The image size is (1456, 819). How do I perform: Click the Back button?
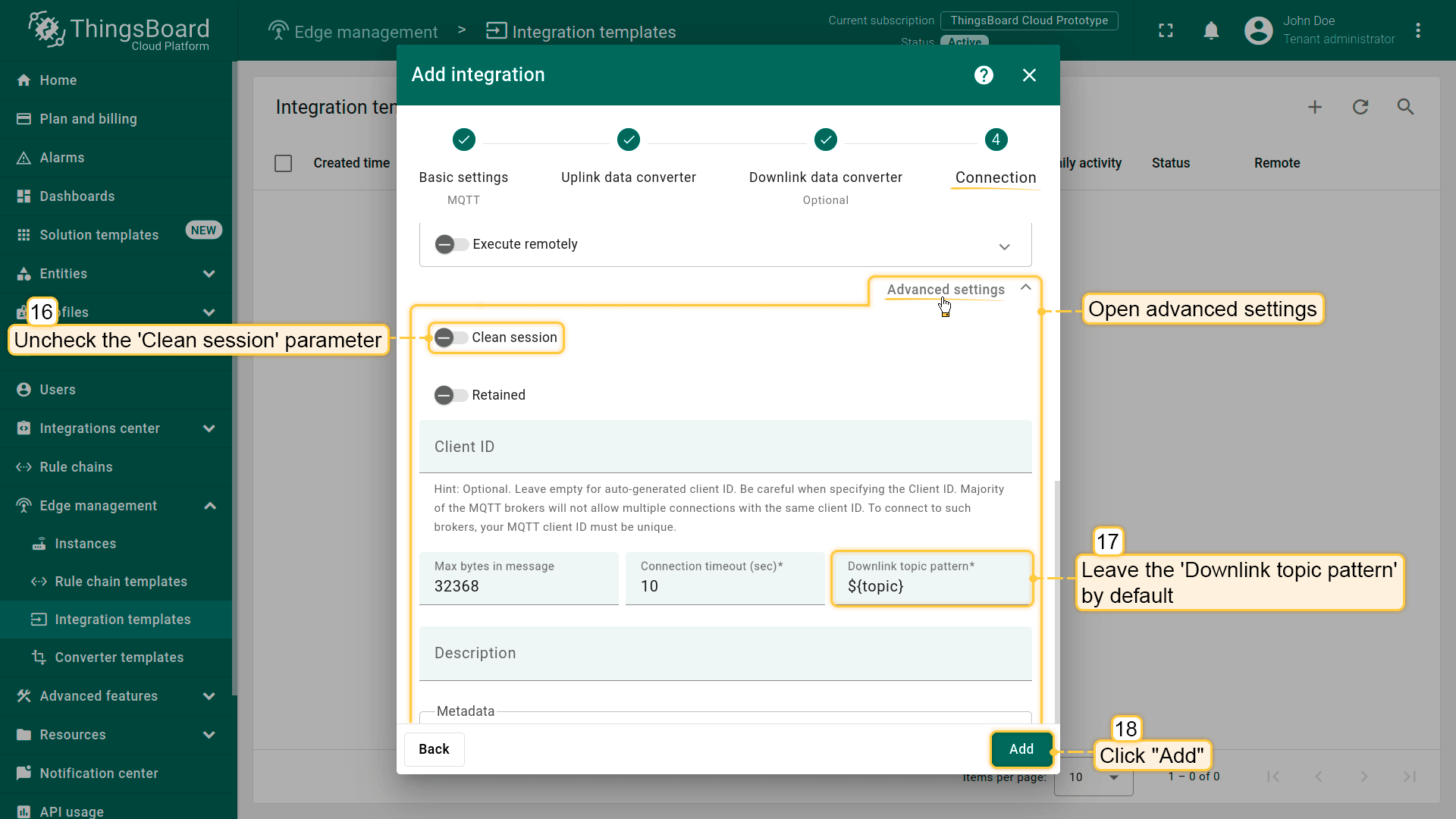point(434,749)
